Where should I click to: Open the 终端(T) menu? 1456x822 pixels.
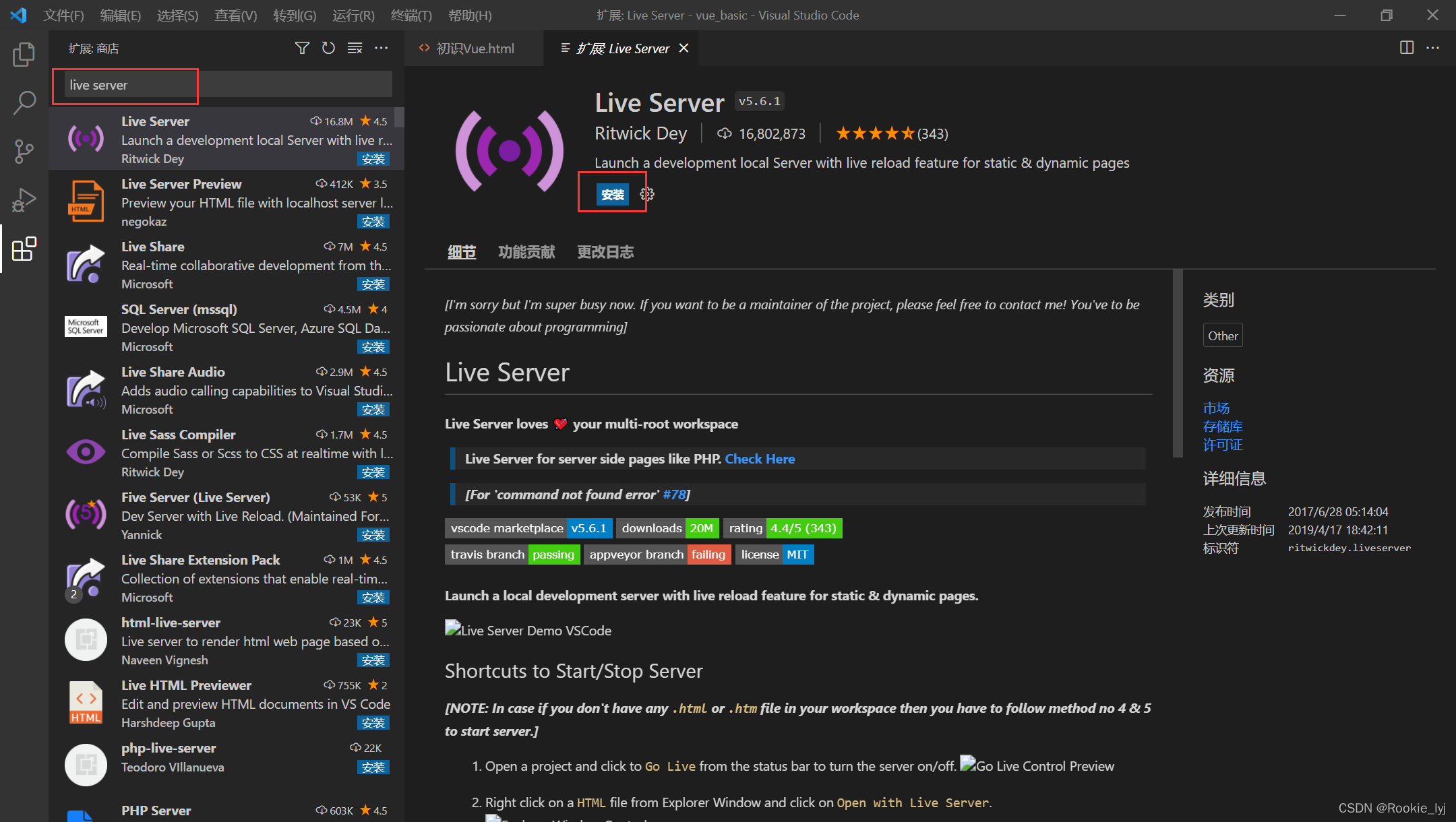click(x=411, y=15)
